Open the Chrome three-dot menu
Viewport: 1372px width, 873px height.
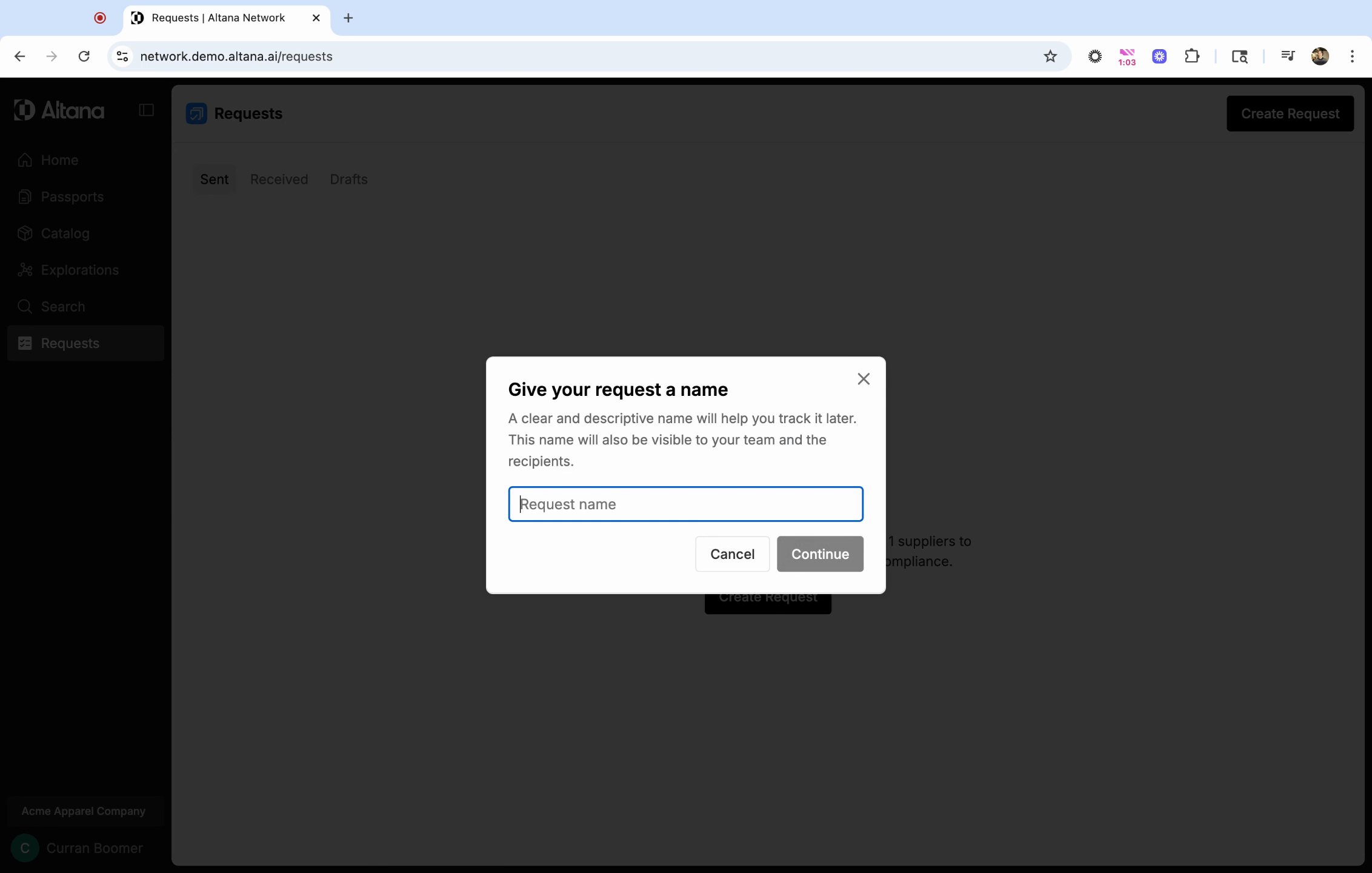click(1351, 56)
